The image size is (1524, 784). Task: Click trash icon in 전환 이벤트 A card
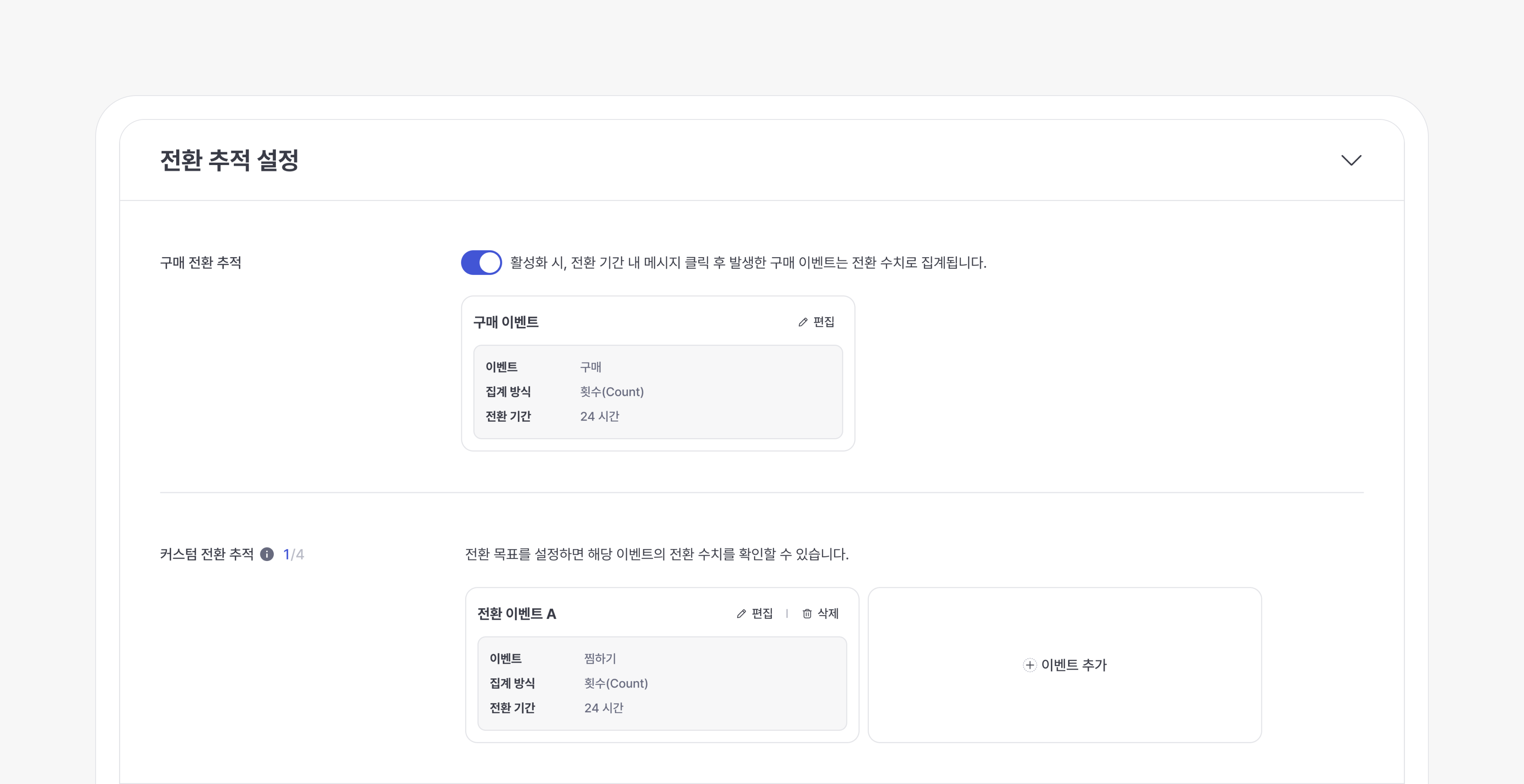[807, 614]
